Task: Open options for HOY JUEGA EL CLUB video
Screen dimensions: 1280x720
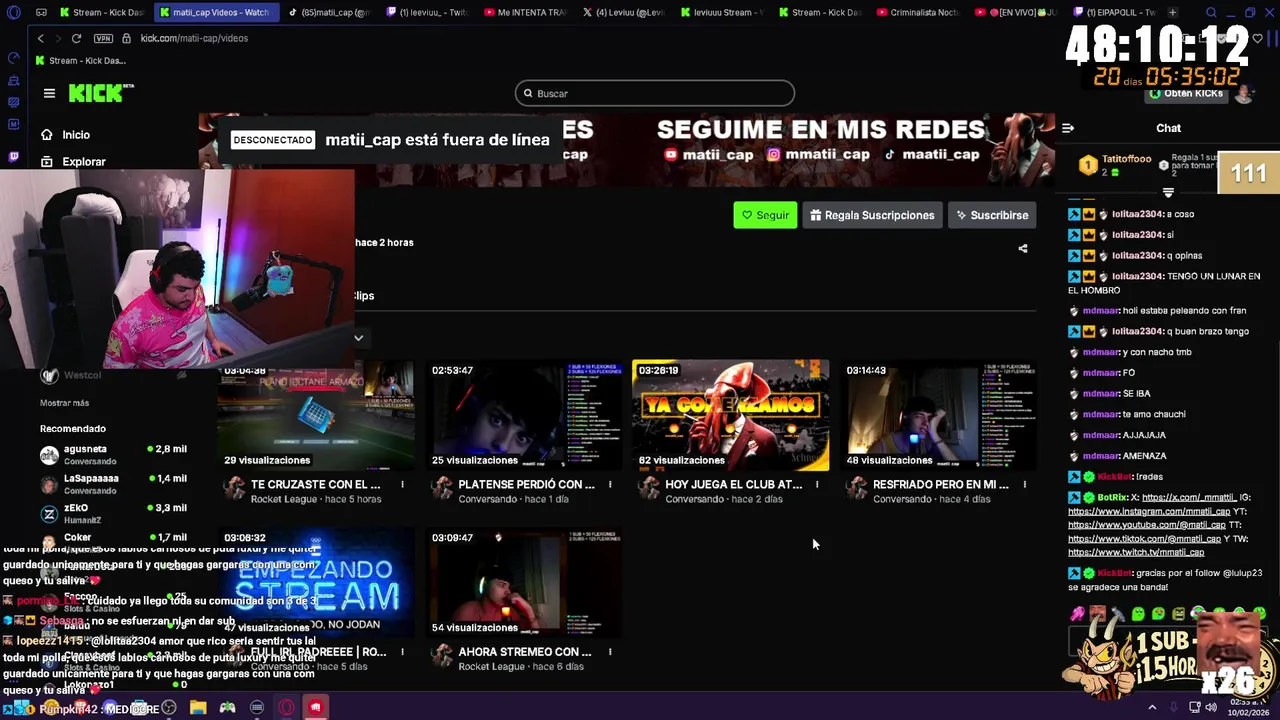Action: 817,485
